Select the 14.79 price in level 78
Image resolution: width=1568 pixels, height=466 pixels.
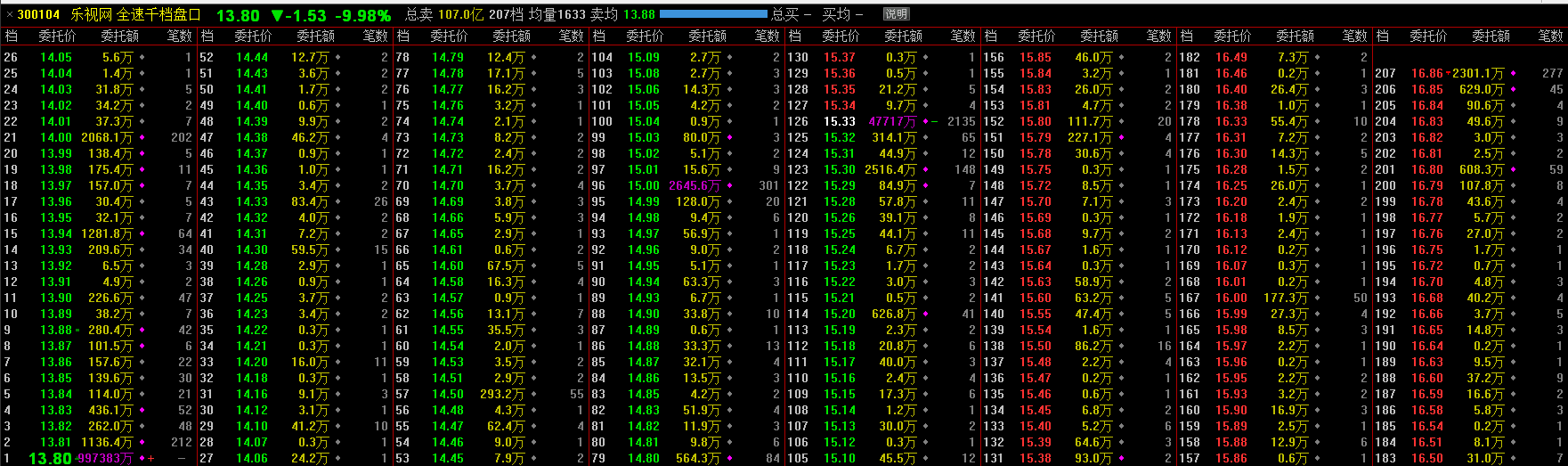[x=448, y=57]
